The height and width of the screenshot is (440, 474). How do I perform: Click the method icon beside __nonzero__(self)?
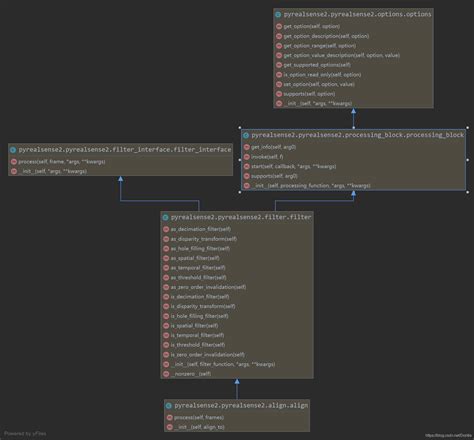(166, 374)
